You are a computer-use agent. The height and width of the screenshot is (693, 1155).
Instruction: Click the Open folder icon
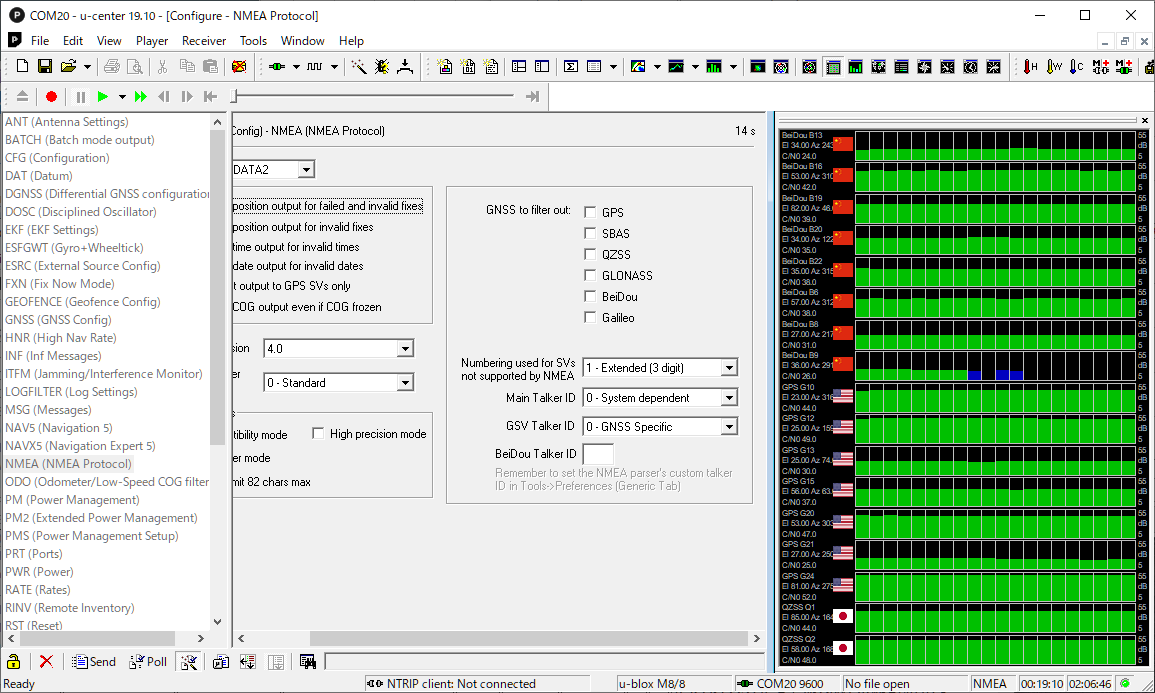[69, 66]
